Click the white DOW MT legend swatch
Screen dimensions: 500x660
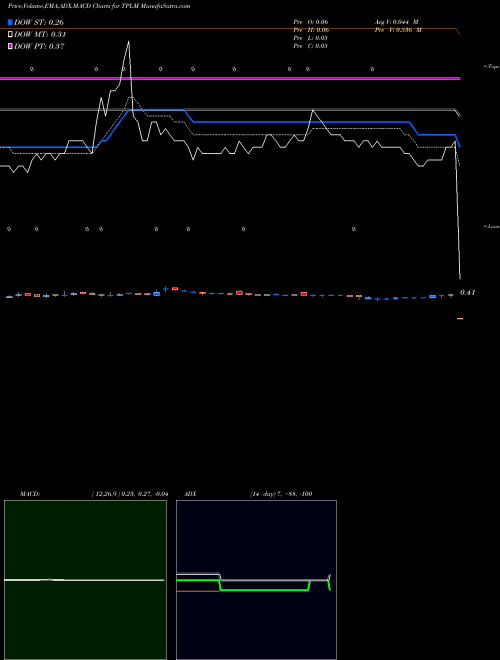click(x=10, y=34)
